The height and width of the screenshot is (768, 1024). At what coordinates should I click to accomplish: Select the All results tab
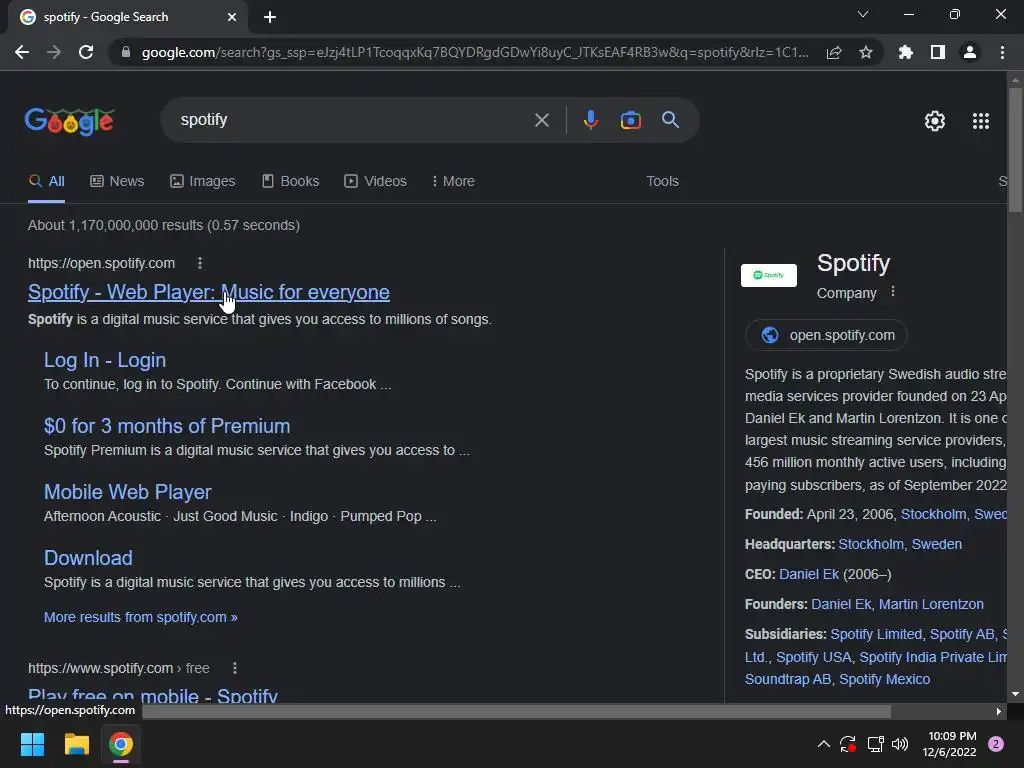(46, 181)
